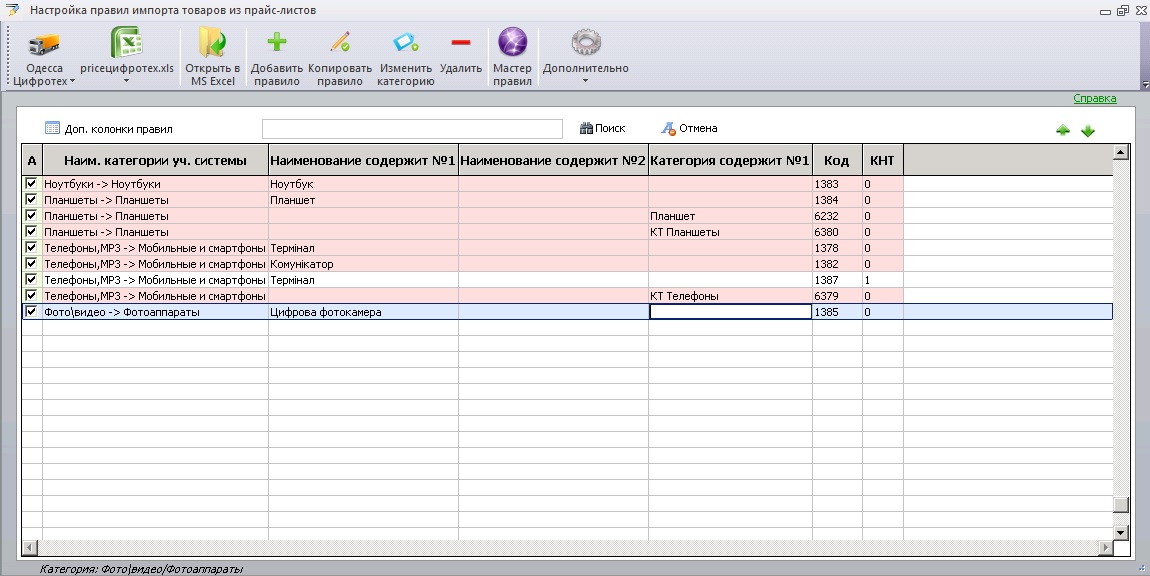Toggle checkbox for Комунікатор rule

(31, 263)
